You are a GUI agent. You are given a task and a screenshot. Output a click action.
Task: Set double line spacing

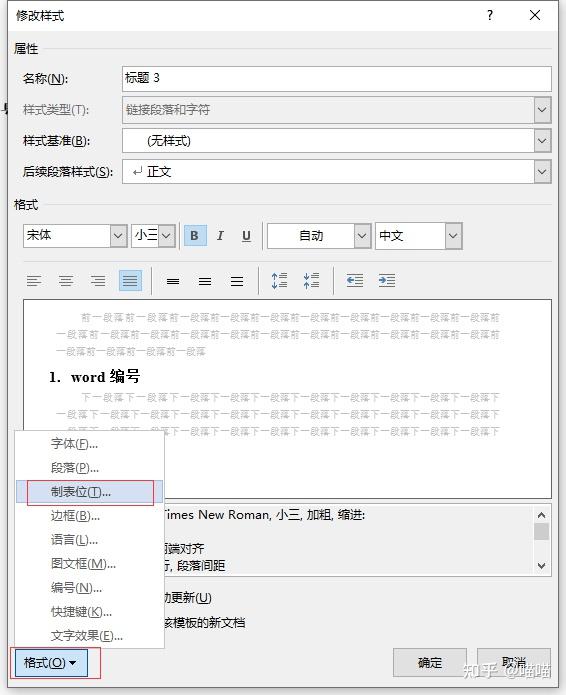237,281
